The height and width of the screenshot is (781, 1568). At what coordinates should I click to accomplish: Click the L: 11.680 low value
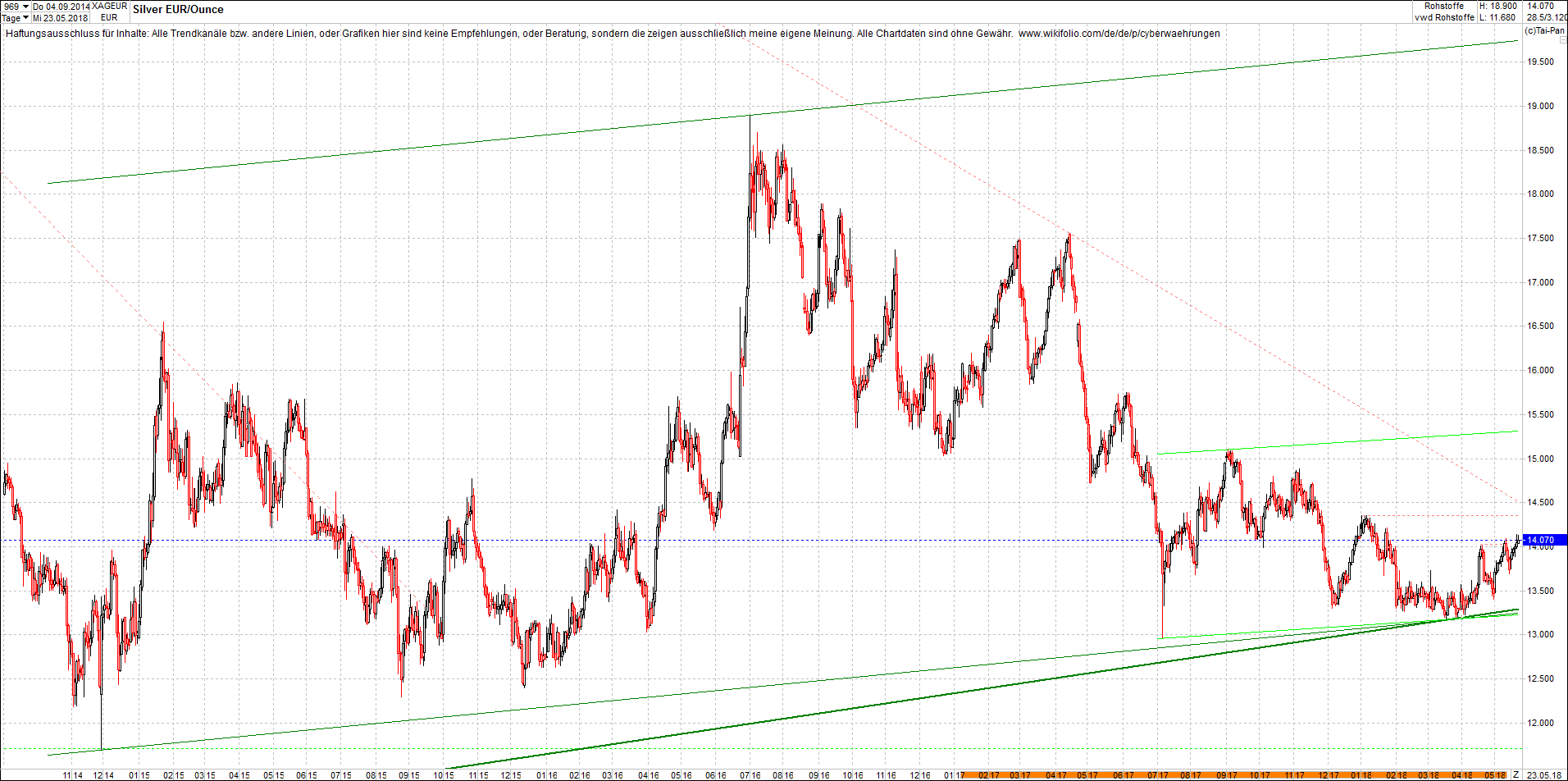[x=1497, y=17]
